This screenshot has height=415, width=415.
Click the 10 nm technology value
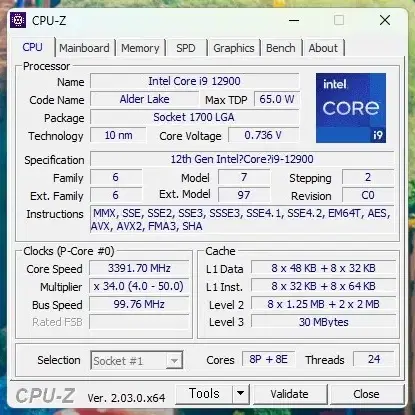(x=118, y=135)
